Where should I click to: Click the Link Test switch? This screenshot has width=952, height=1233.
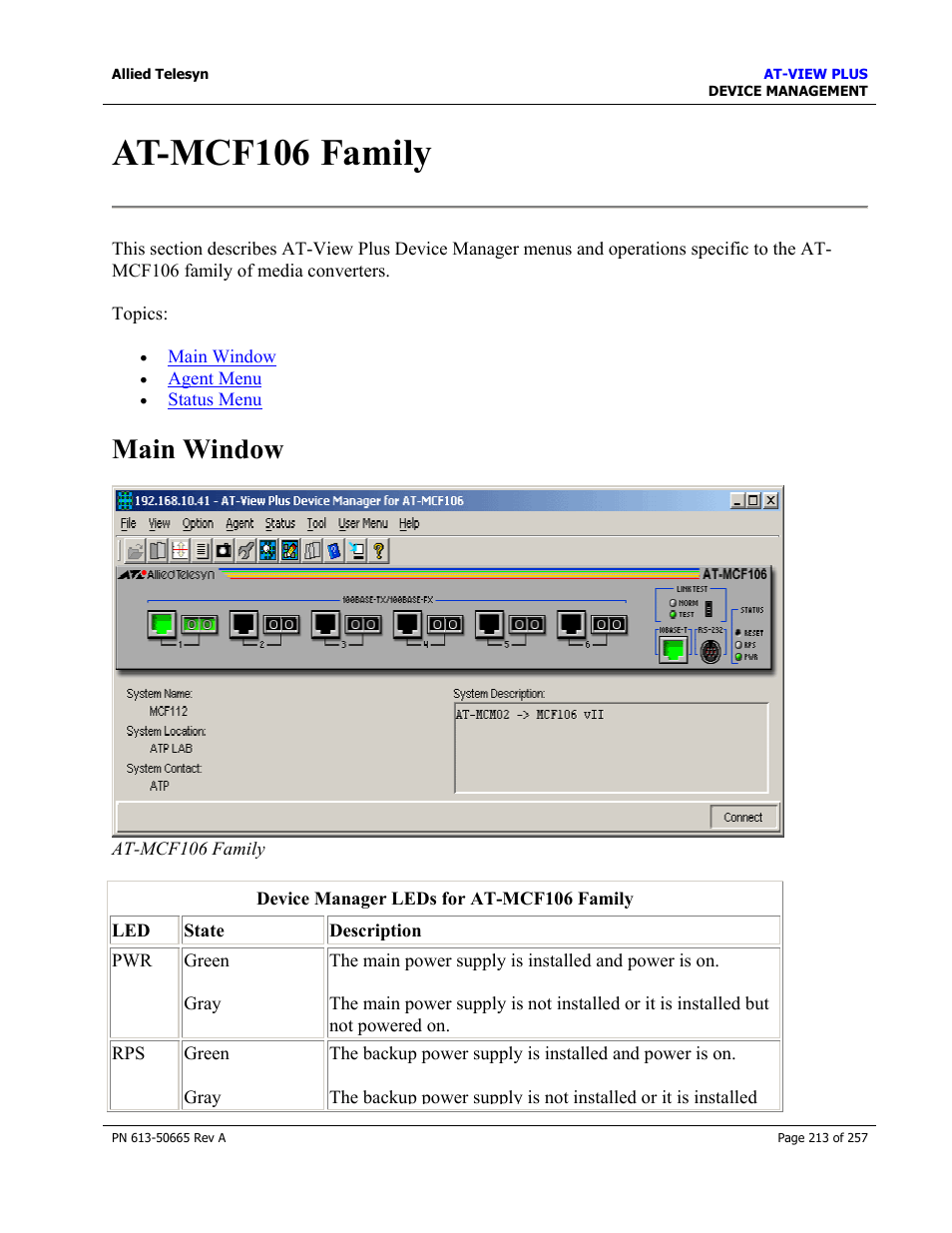tap(709, 608)
